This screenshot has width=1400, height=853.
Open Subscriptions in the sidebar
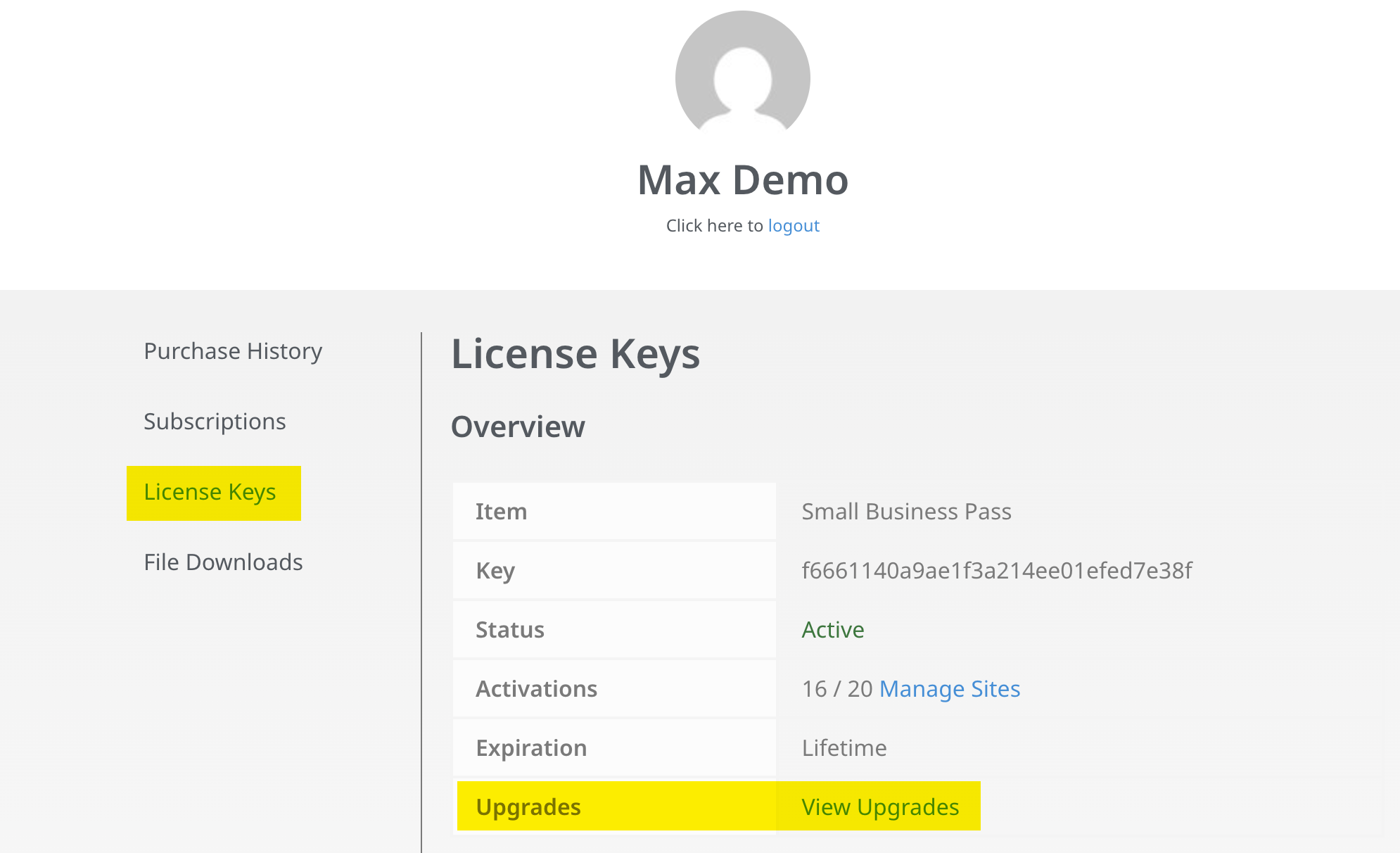tap(215, 422)
